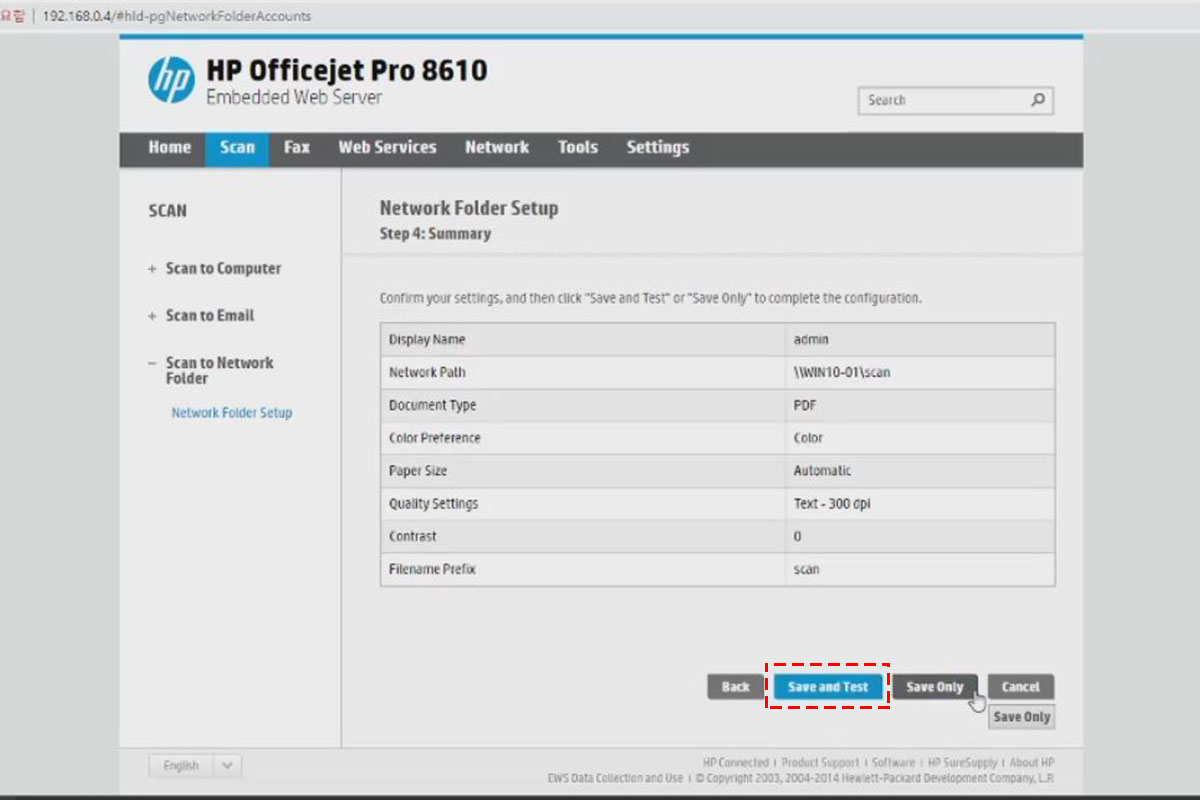The width and height of the screenshot is (1200, 800).
Task: Click the SCAN sidebar heading
Action: click(x=167, y=211)
